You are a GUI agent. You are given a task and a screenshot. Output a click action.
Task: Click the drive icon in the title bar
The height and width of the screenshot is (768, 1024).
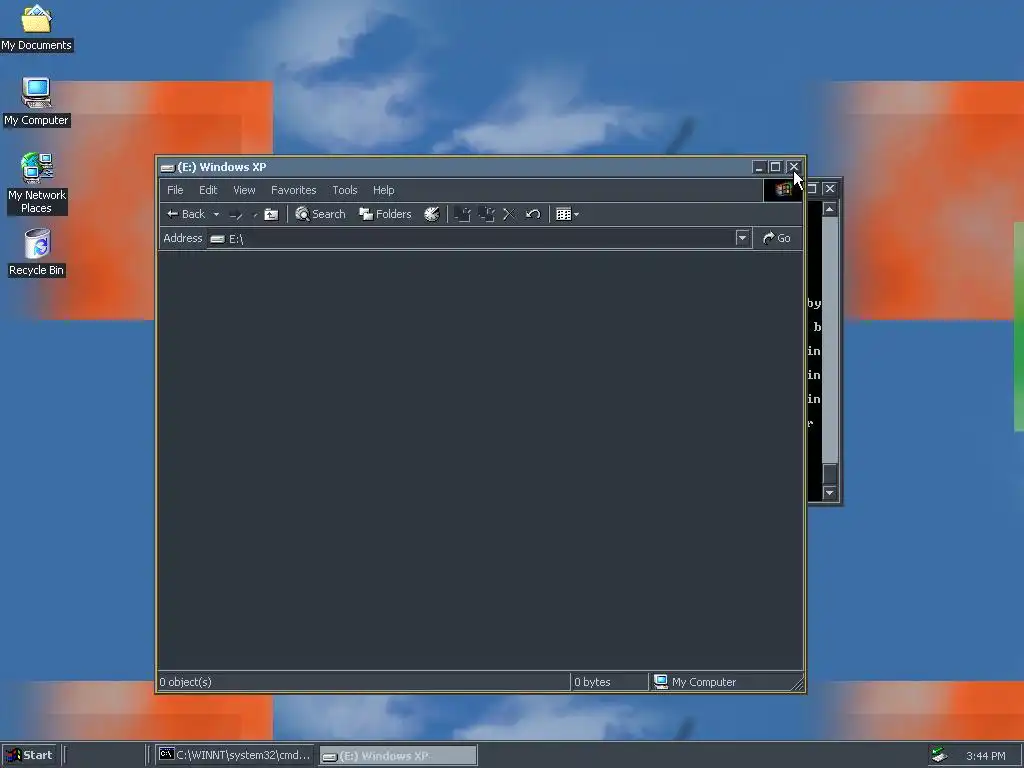click(168, 168)
